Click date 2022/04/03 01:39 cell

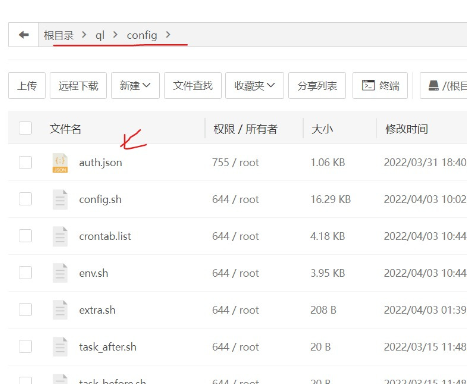click(425, 310)
